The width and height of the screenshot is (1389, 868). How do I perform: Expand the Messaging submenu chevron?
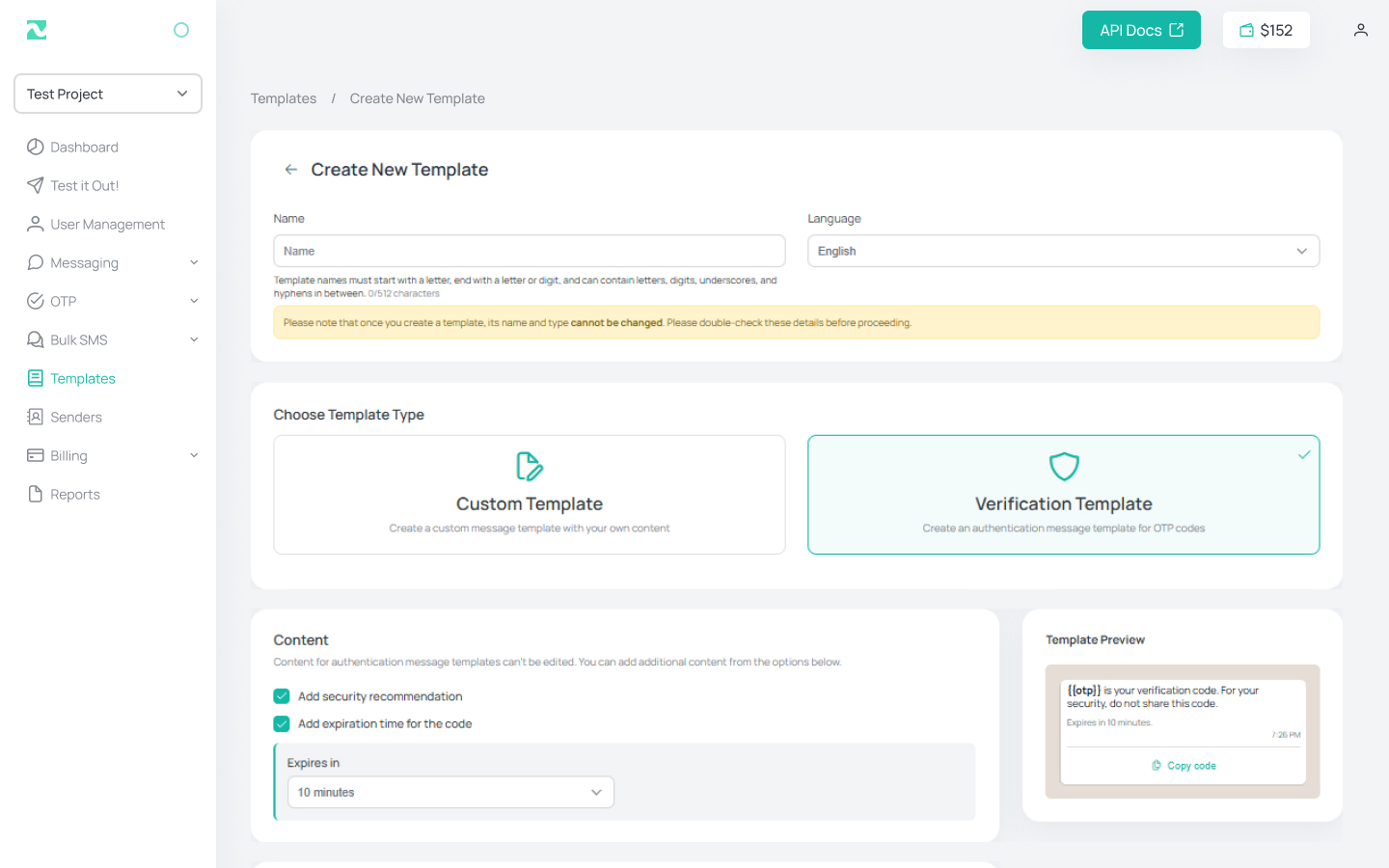194,262
